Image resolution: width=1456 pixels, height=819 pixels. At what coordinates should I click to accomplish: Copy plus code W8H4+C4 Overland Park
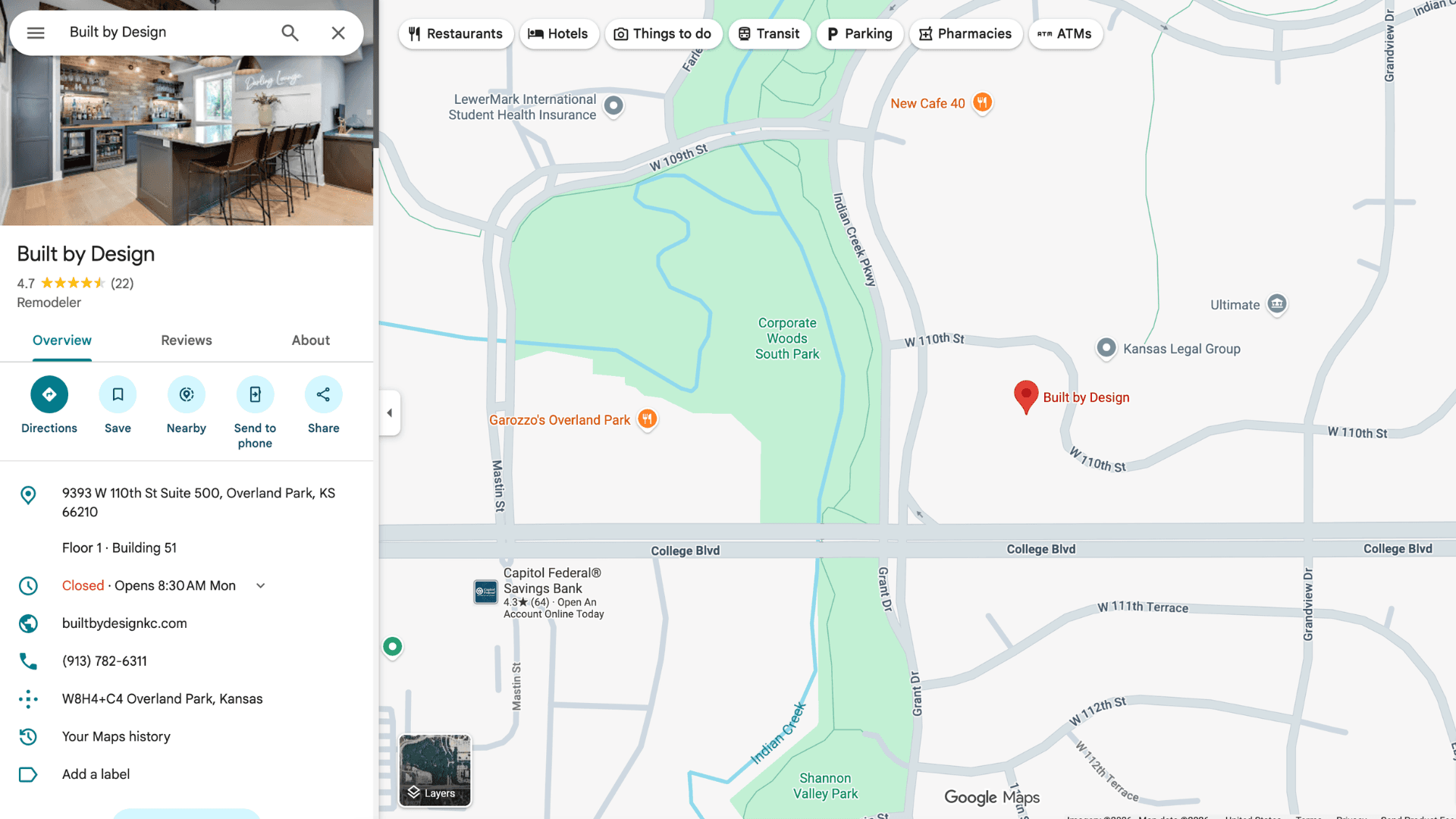(x=162, y=699)
